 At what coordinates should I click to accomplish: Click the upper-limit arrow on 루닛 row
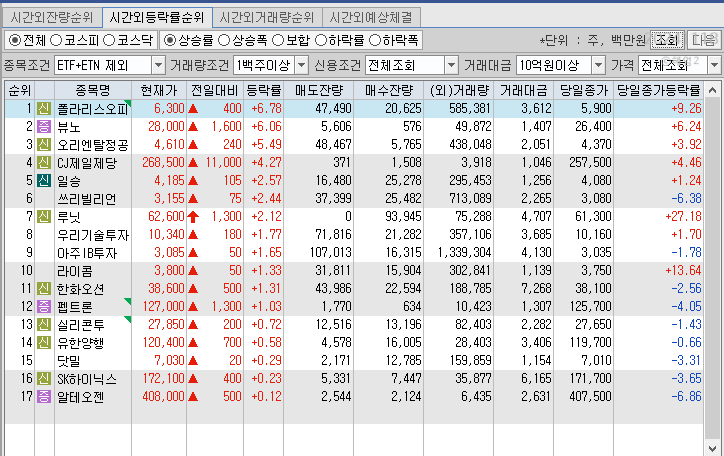pyautogui.click(x=193, y=216)
